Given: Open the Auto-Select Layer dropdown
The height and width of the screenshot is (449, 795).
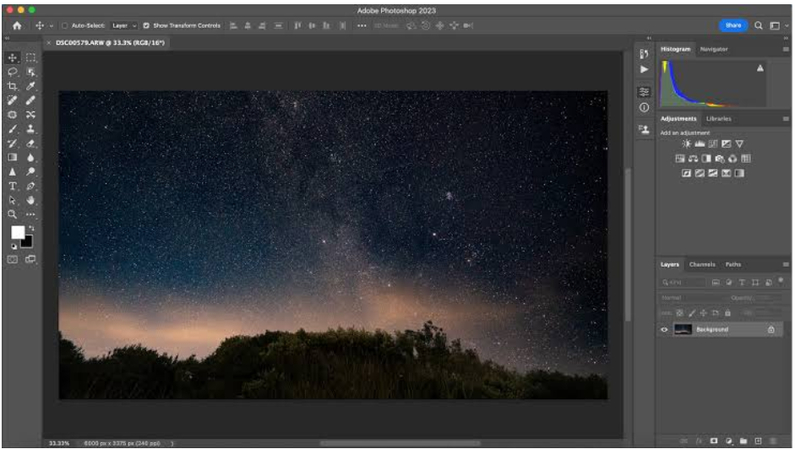Looking at the screenshot, I should [124, 25].
